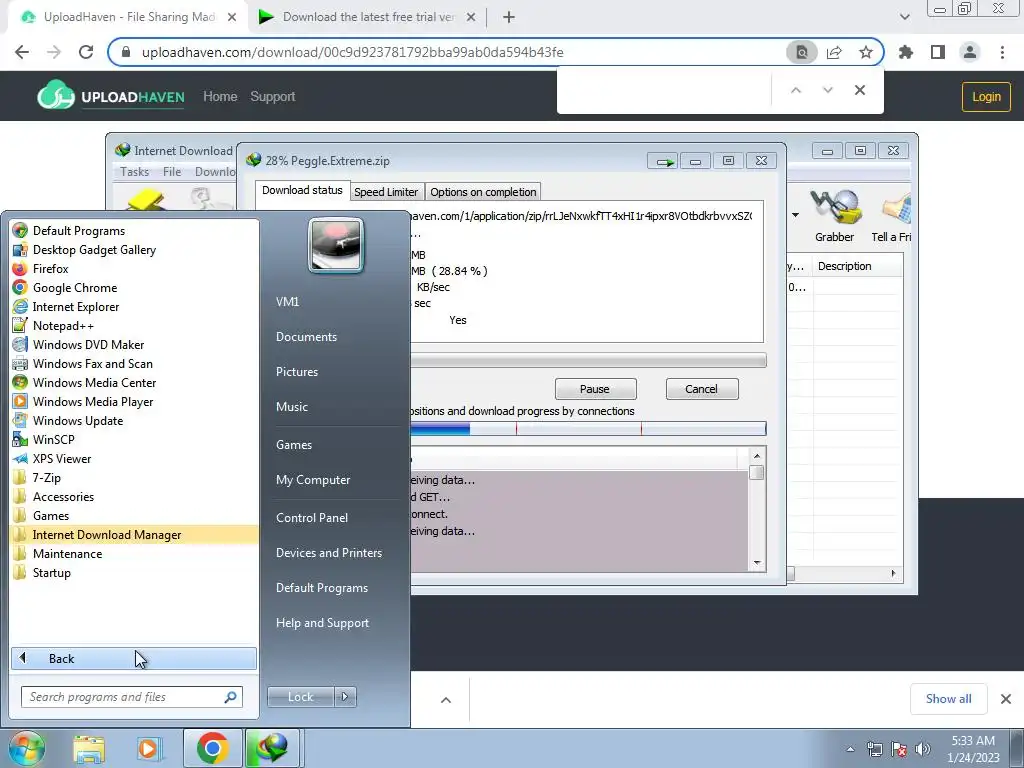Click the connections download progress bar
The image size is (1024, 768).
point(588,429)
